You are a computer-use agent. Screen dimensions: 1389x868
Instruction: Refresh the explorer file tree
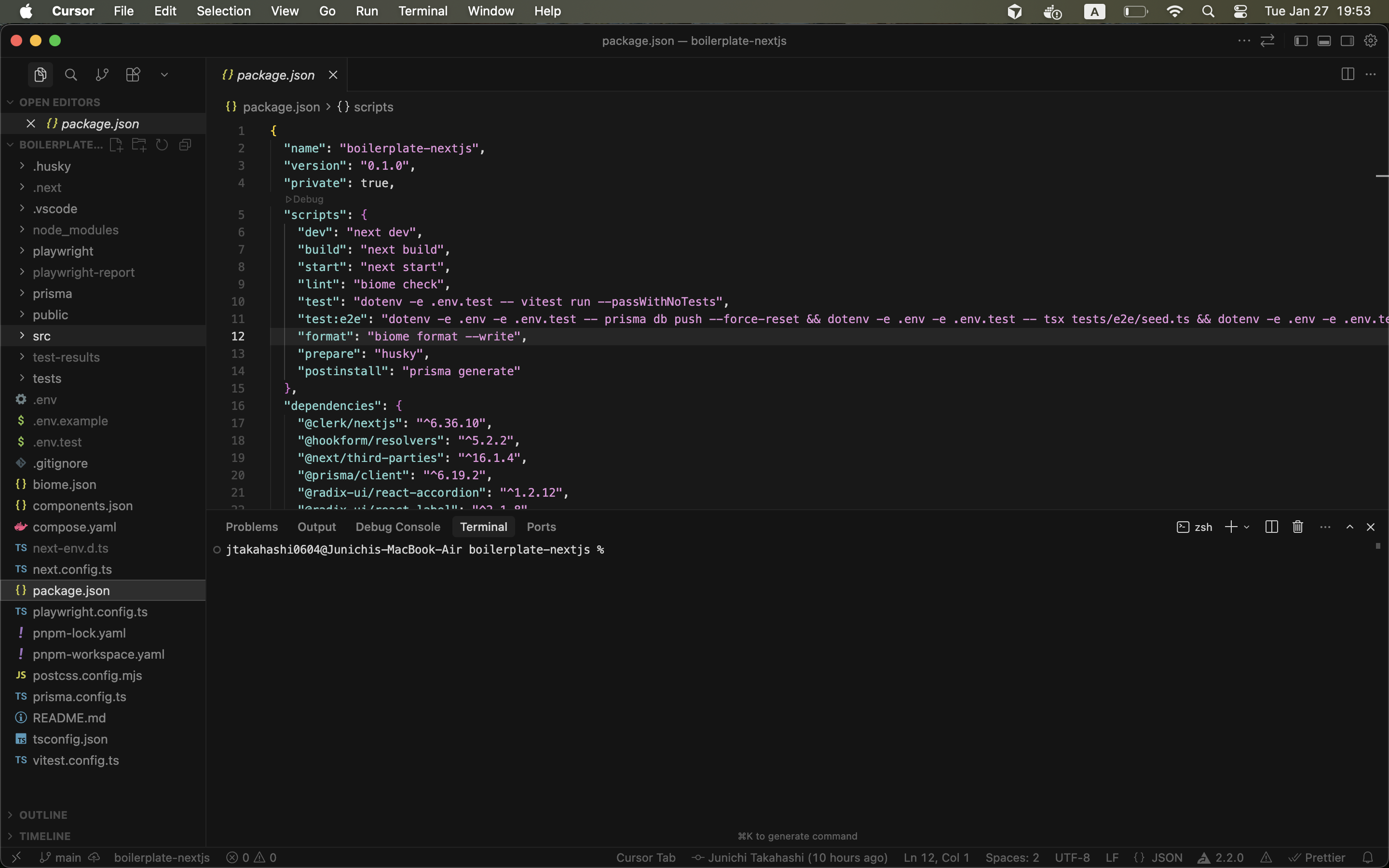tap(162, 145)
